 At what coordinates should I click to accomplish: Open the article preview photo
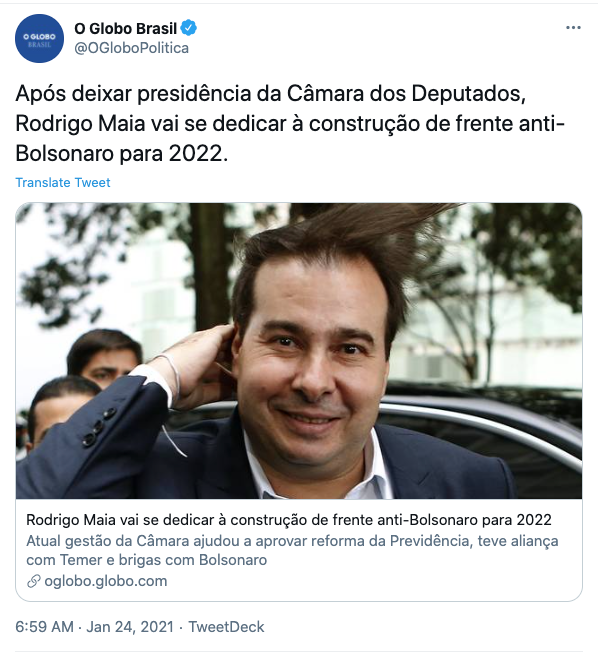(299, 351)
